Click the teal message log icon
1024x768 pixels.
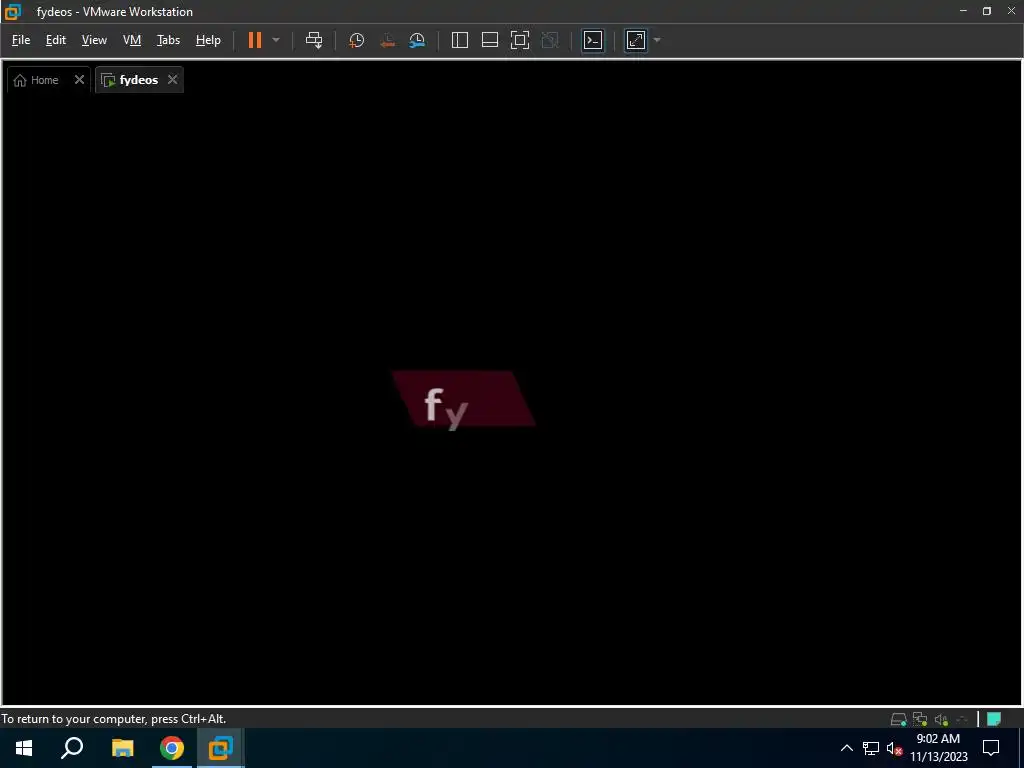point(994,720)
